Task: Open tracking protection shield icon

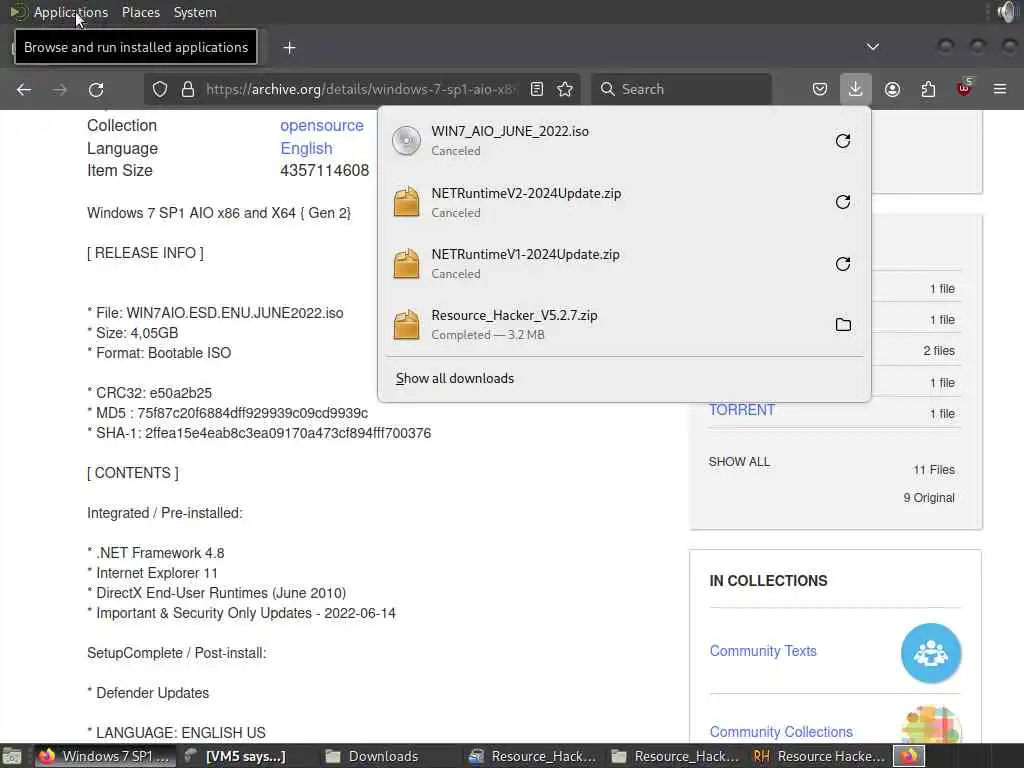Action: click(x=159, y=89)
